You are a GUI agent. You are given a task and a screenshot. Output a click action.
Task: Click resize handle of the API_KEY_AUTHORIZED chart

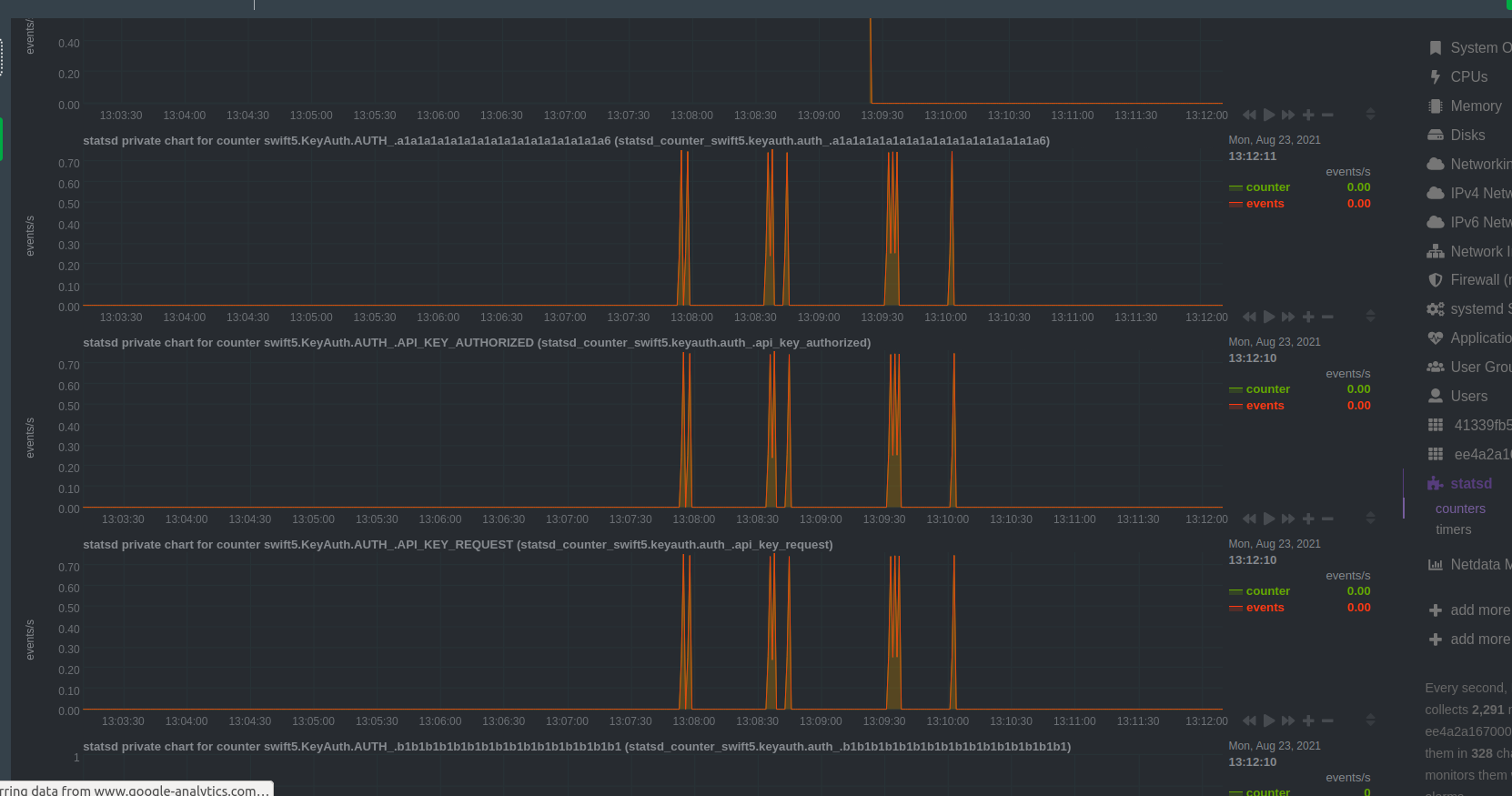(1370, 519)
